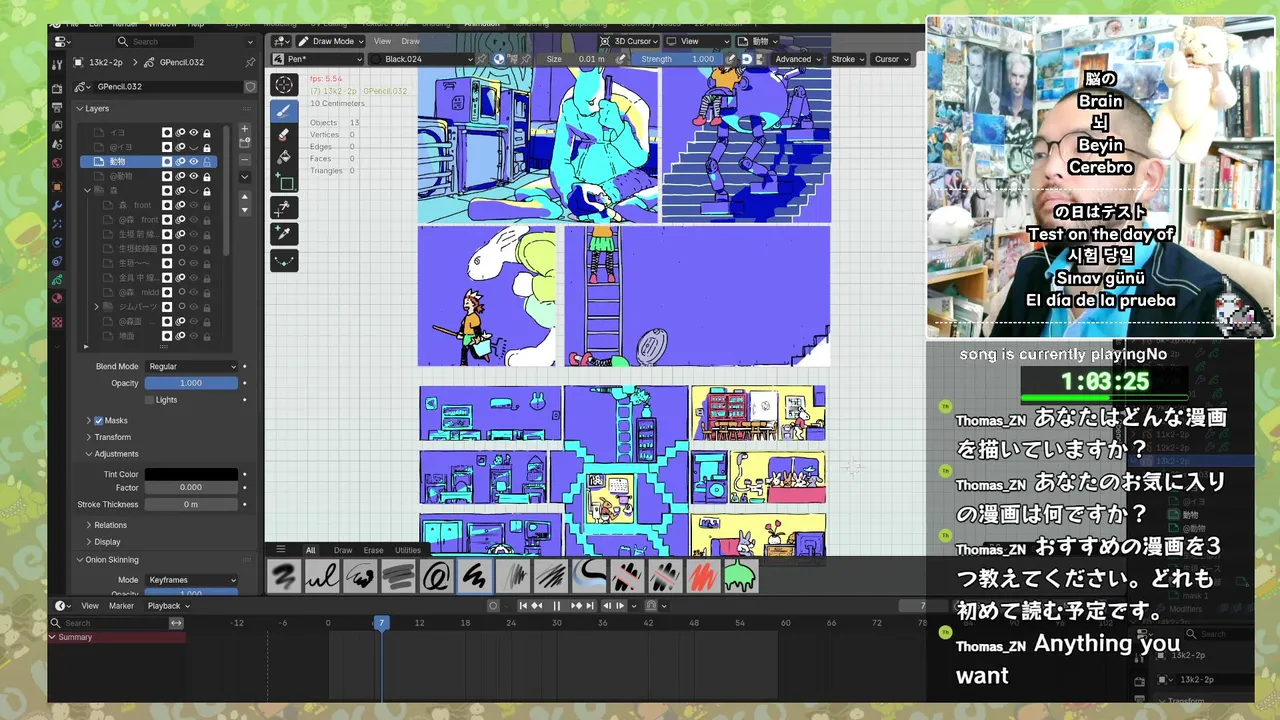Toggle the fake user shield for GPencil.032
This screenshot has width=1280, height=720.
point(250,87)
